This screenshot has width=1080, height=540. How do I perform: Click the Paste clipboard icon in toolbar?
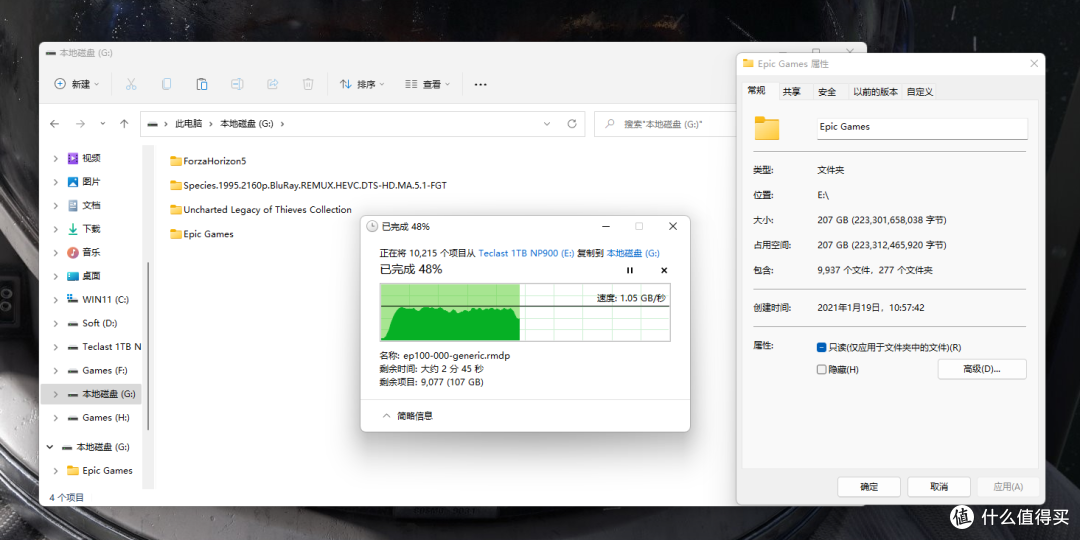click(202, 84)
